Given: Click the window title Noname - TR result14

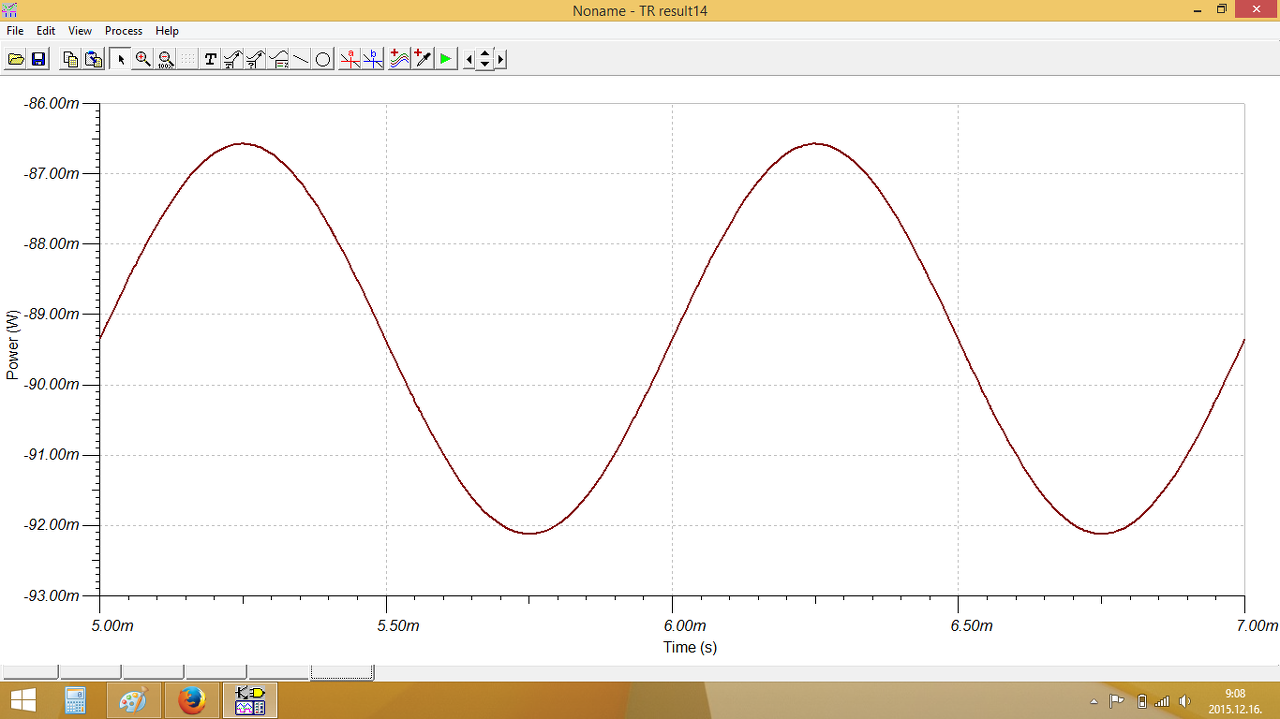Looking at the screenshot, I should tap(640, 10).
